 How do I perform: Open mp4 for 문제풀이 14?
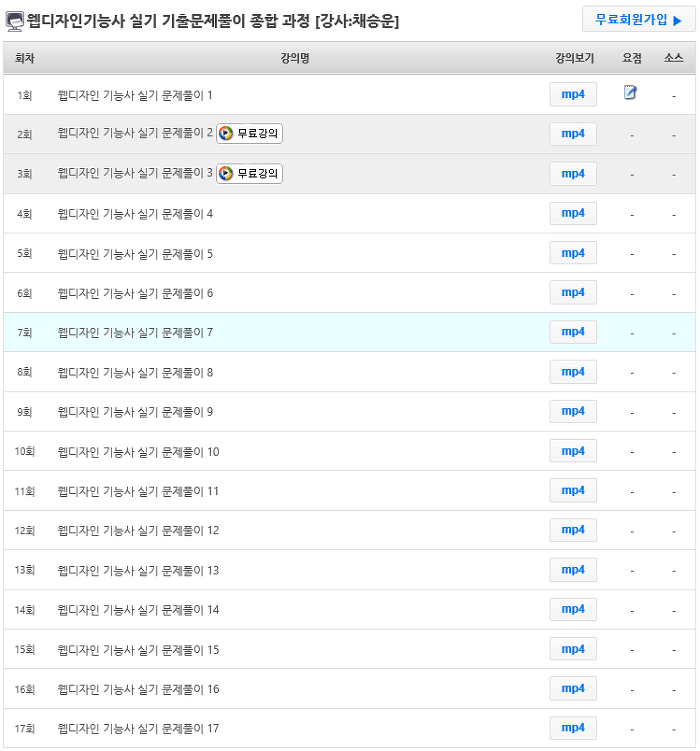coord(573,609)
